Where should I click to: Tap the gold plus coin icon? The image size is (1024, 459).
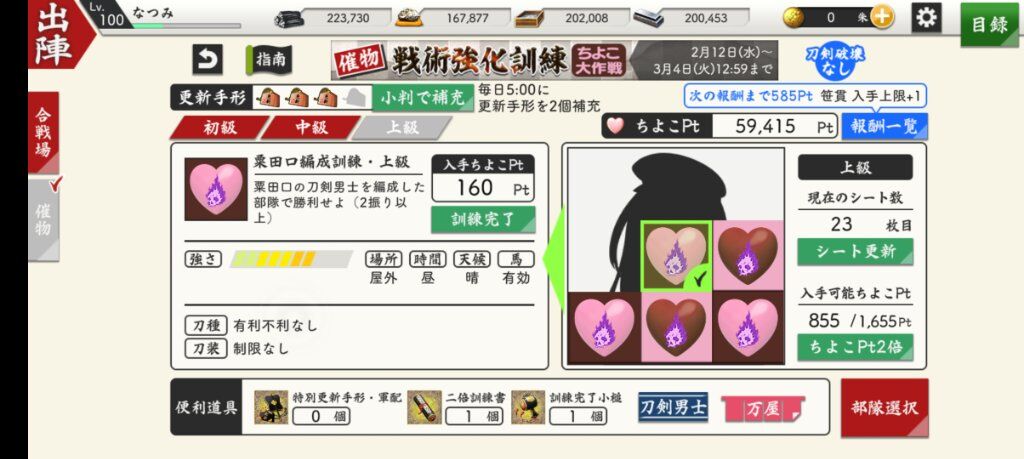[x=882, y=18]
